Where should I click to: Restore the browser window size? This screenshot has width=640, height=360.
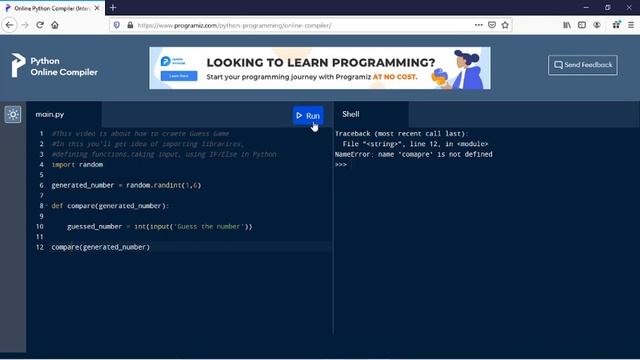pos(607,7)
